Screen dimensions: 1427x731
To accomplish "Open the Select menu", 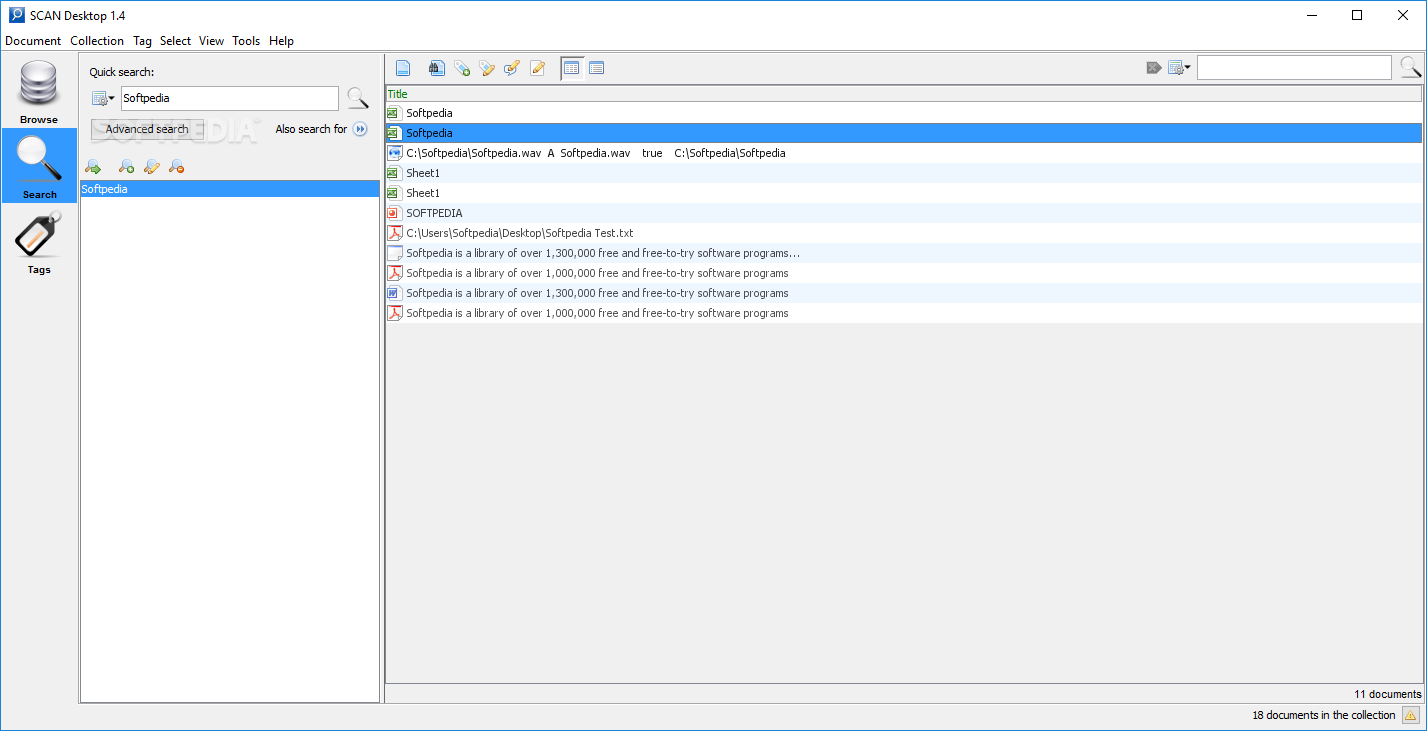I will click(175, 41).
